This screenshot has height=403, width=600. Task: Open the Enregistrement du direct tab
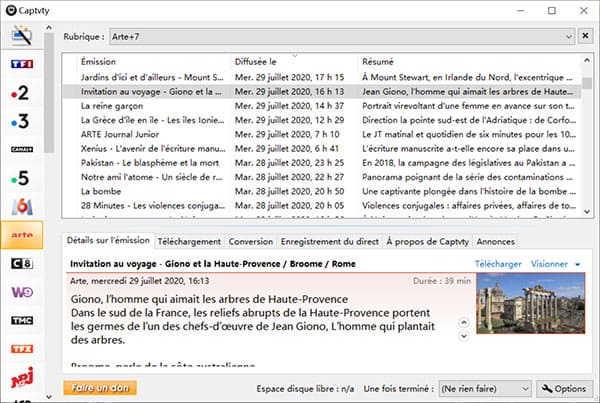click(329, 242)
